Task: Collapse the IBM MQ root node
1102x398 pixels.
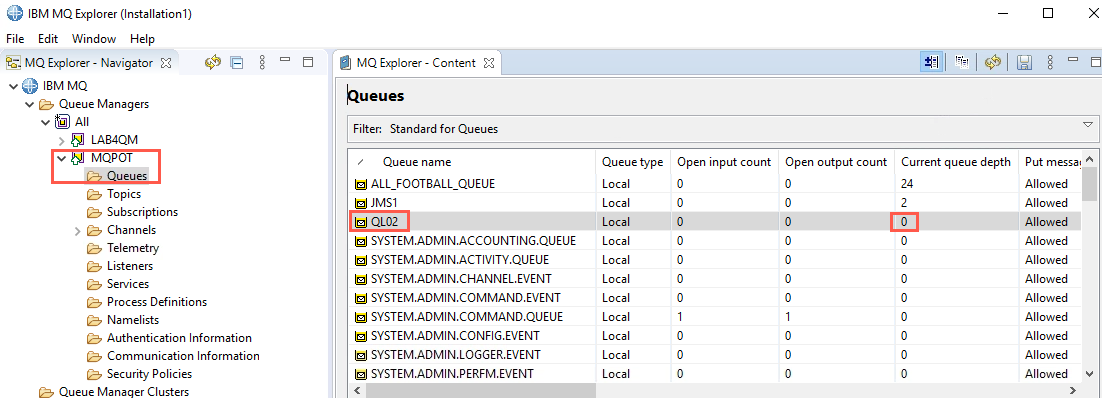Action: [x=13, y=86]
